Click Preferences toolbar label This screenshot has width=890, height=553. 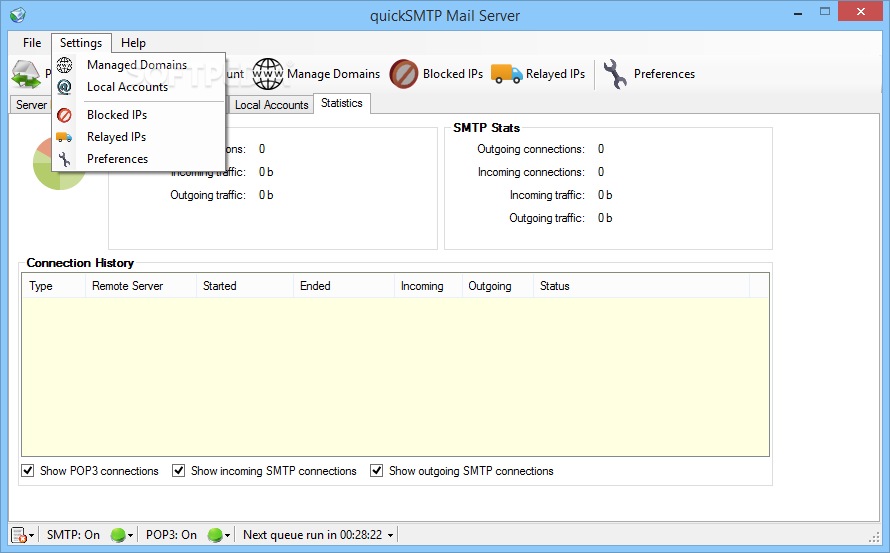tap(664, 74)
